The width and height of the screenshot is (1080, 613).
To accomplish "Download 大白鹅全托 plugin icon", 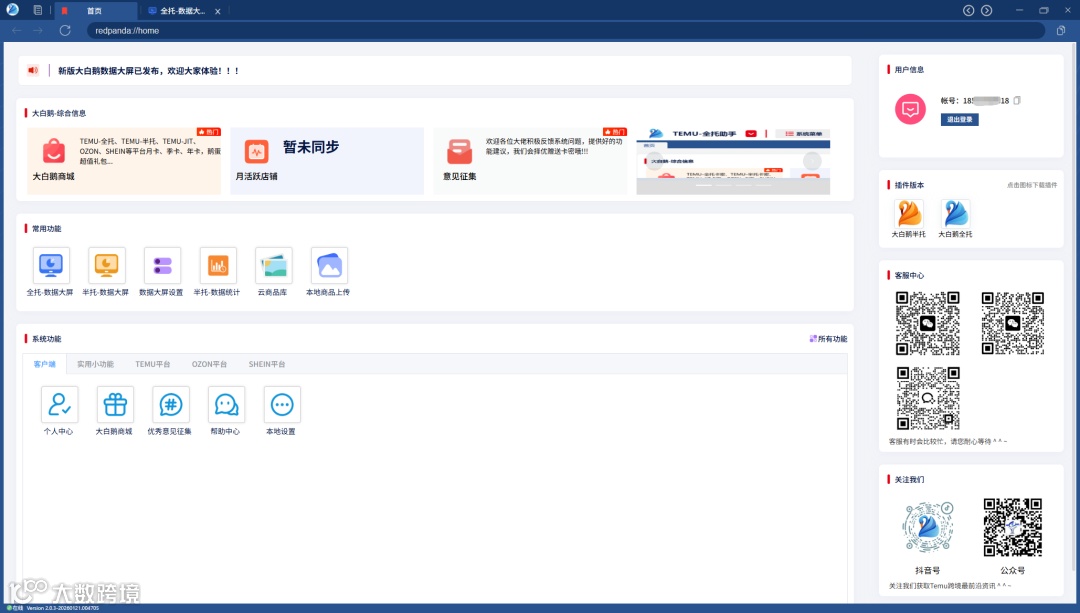I will 955,214.
